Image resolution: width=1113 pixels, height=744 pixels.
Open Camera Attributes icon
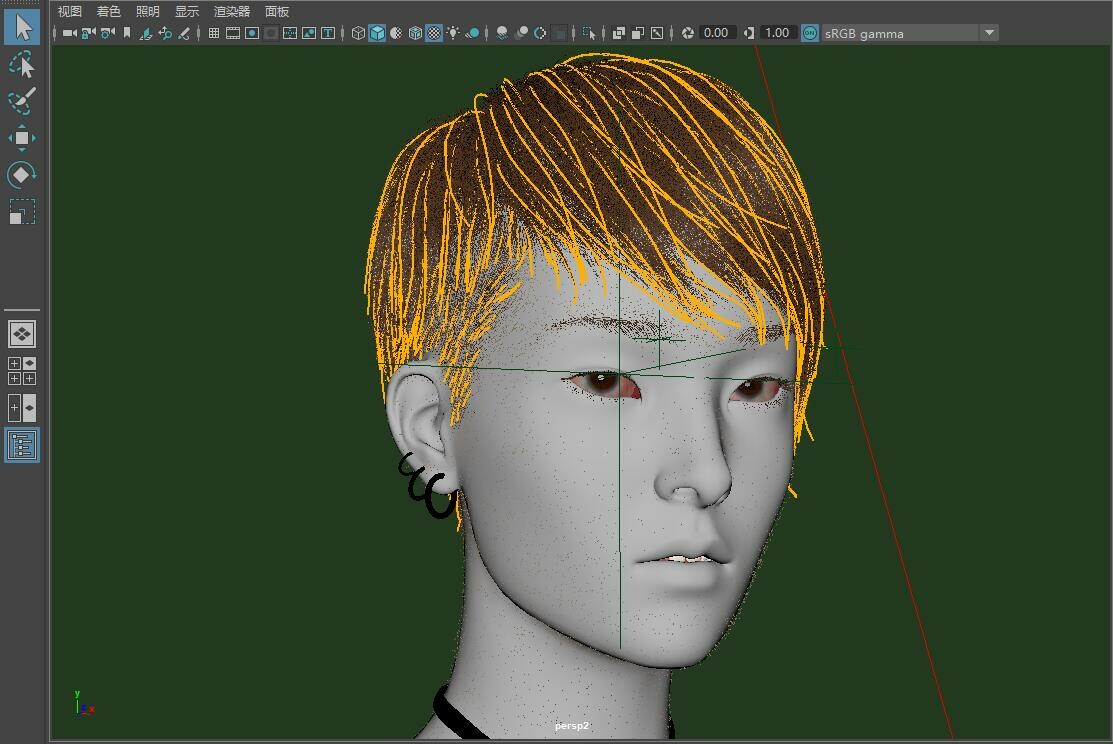[108, 33]
